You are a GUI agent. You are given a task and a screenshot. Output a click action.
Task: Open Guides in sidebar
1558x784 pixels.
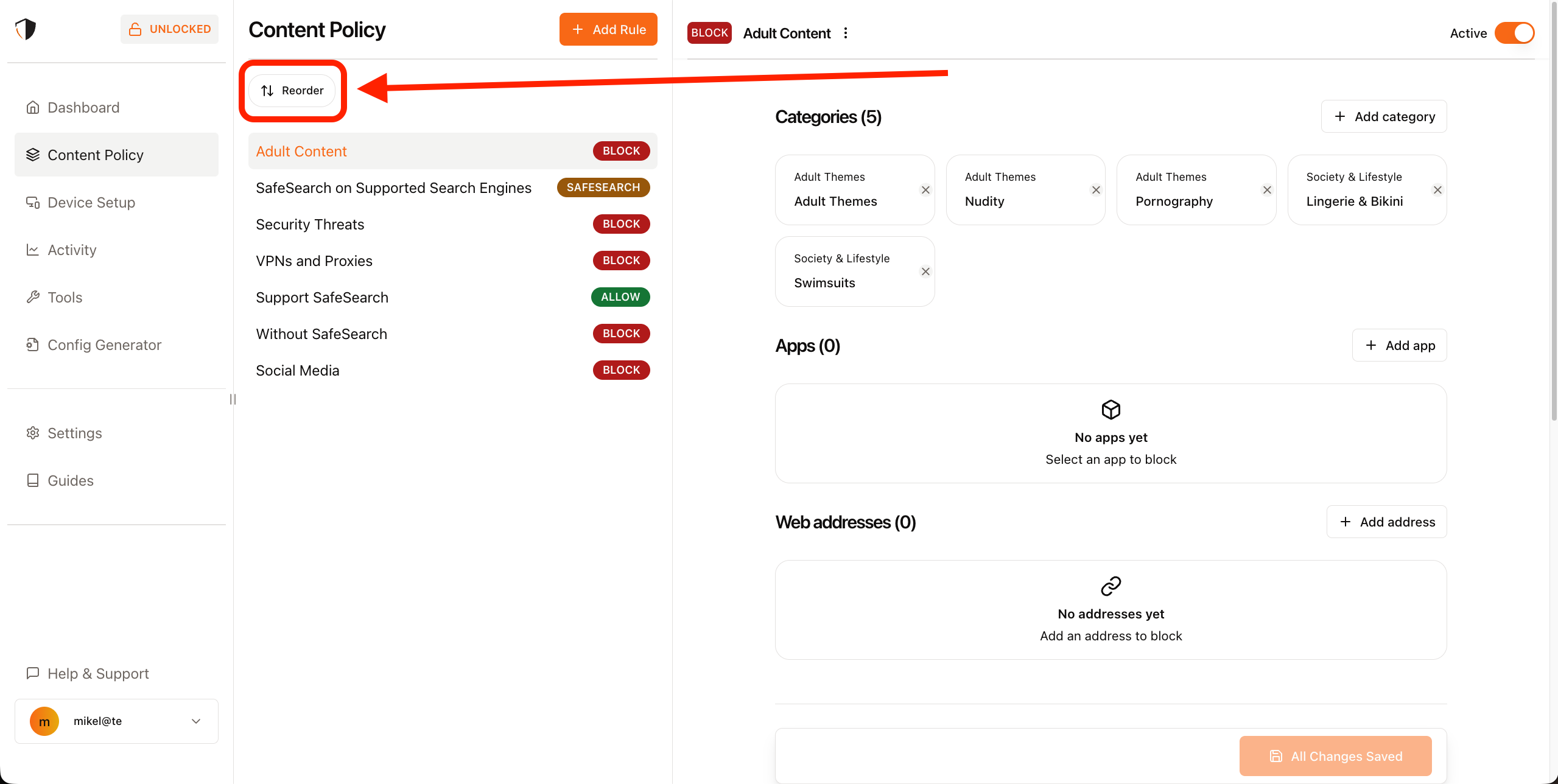click(x=70, y=481)
